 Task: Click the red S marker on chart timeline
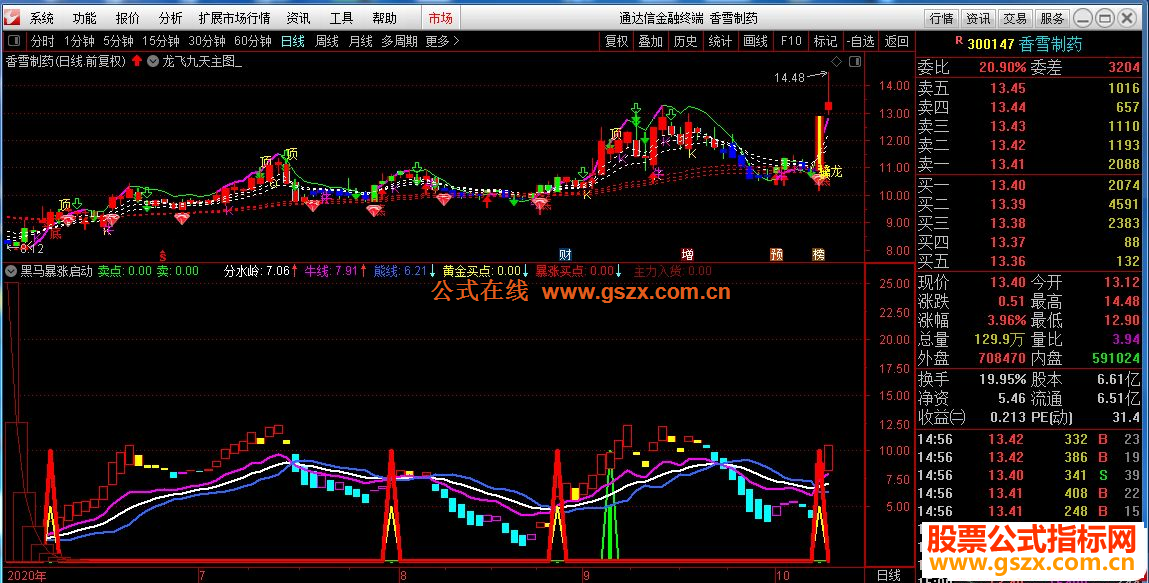pyautogui.click(x=163, y=256)
